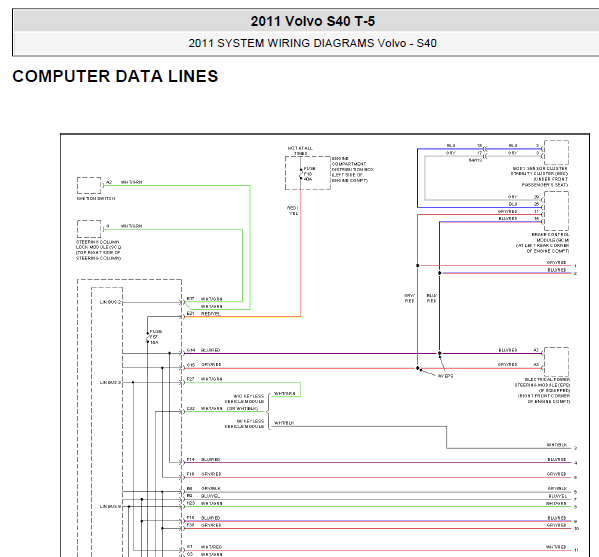This screenshot has width=599, height=557.
Task: Click the "2011 SYSTEM WIRING DIAGRAMS Volvo - S40" subtitle
Action: (x=312, y=43)
